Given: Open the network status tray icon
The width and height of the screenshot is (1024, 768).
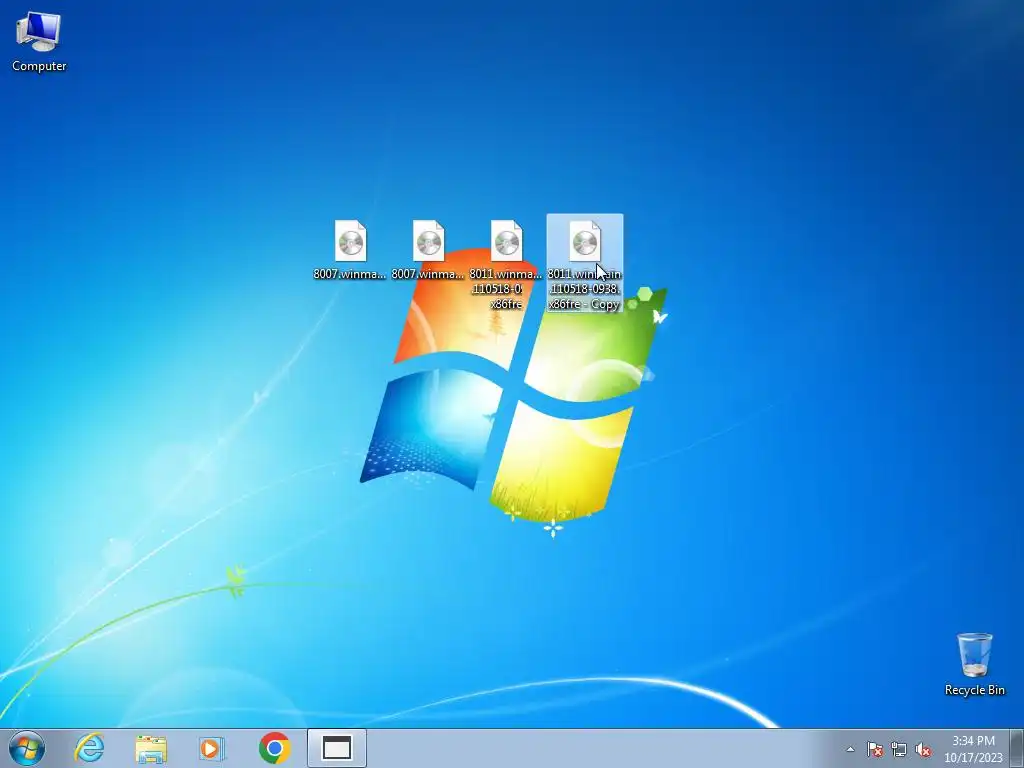Looking at the screenshot, I should [x=899, y=749].
